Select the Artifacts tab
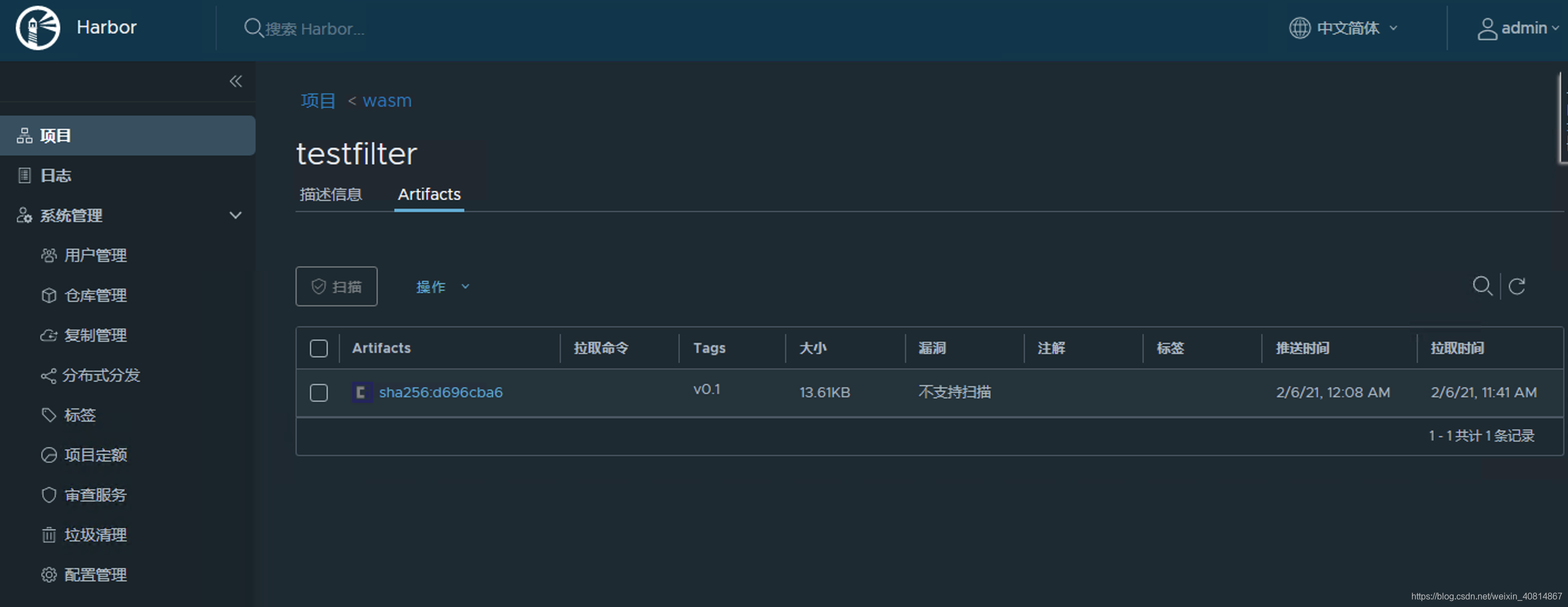The height and width of the screenshot is (607, 1568). point(429,195)
